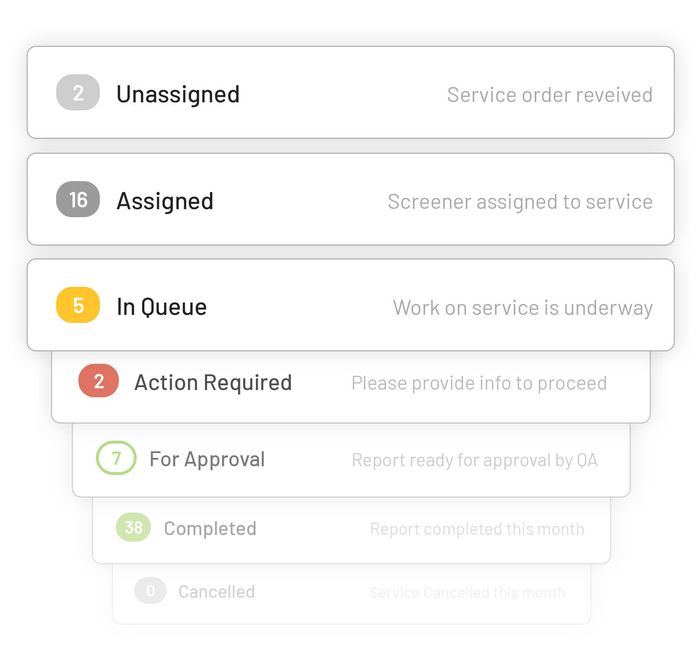The image size is (700, 659).
Task: Click the yellow In Queue badge showing 5
Action: pyautogui.click(x=78, y=305)
